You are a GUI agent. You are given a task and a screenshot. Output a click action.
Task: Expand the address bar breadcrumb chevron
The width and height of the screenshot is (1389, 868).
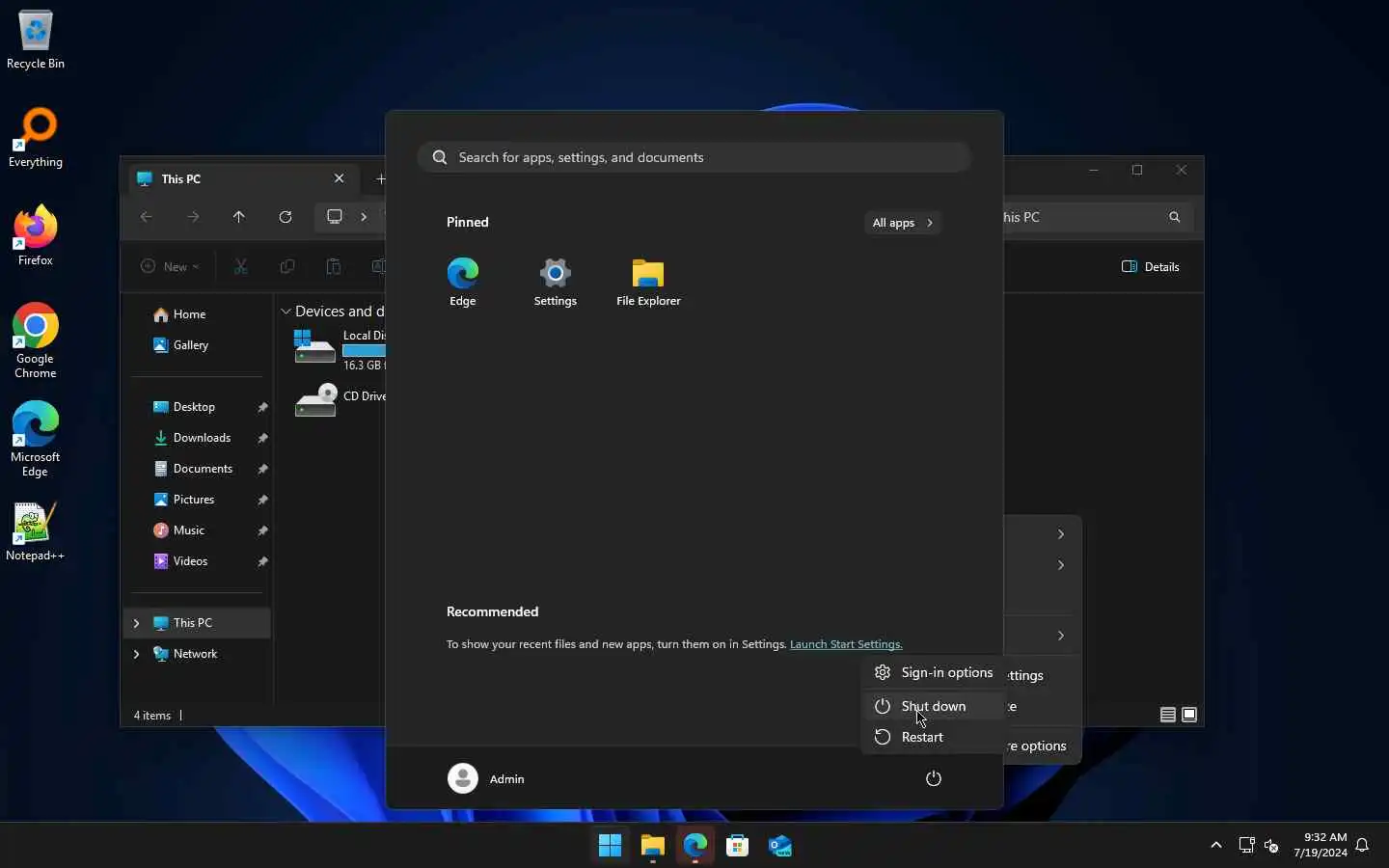pos(364,217)
